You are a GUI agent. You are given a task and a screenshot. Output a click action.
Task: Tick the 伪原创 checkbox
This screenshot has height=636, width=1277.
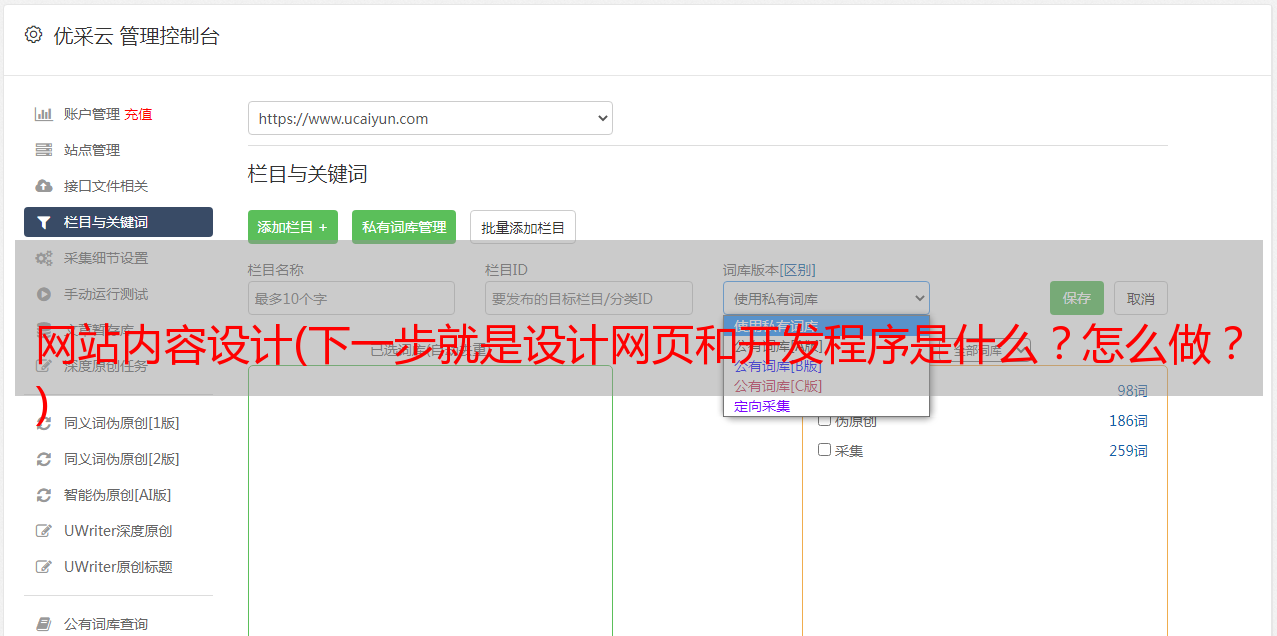825,420
